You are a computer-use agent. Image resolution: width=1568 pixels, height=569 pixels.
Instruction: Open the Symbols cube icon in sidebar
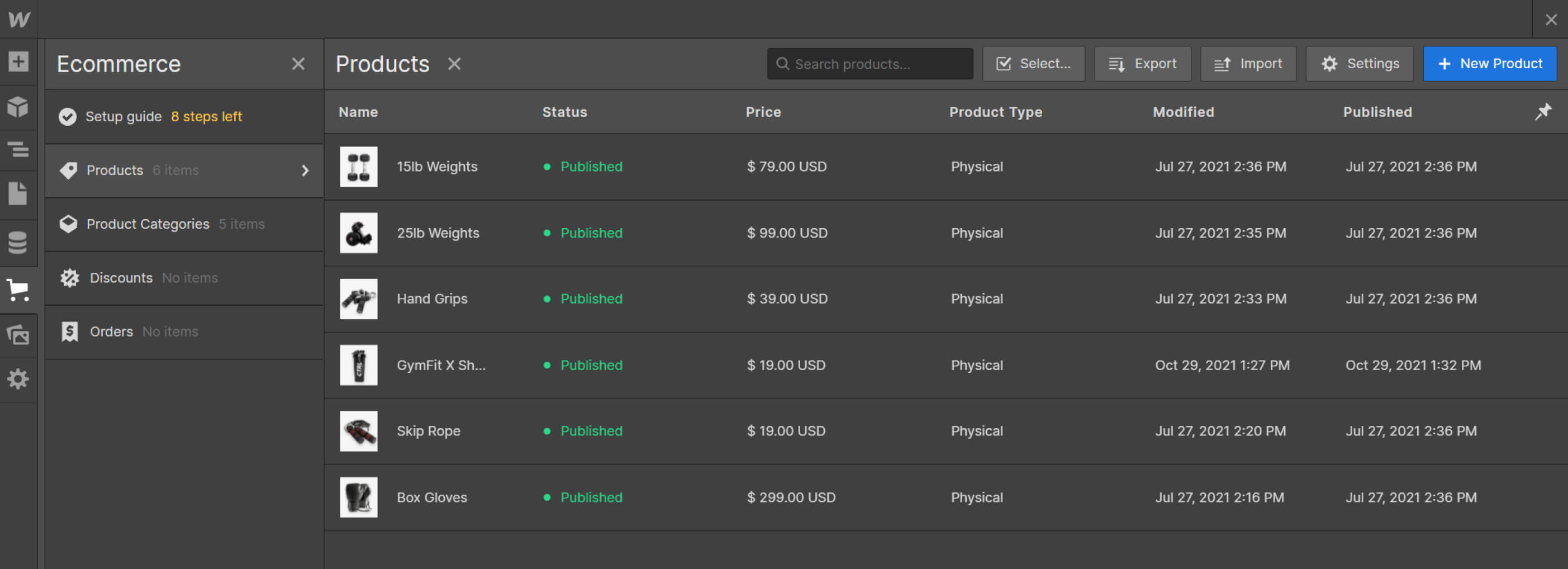pos(18,107)
